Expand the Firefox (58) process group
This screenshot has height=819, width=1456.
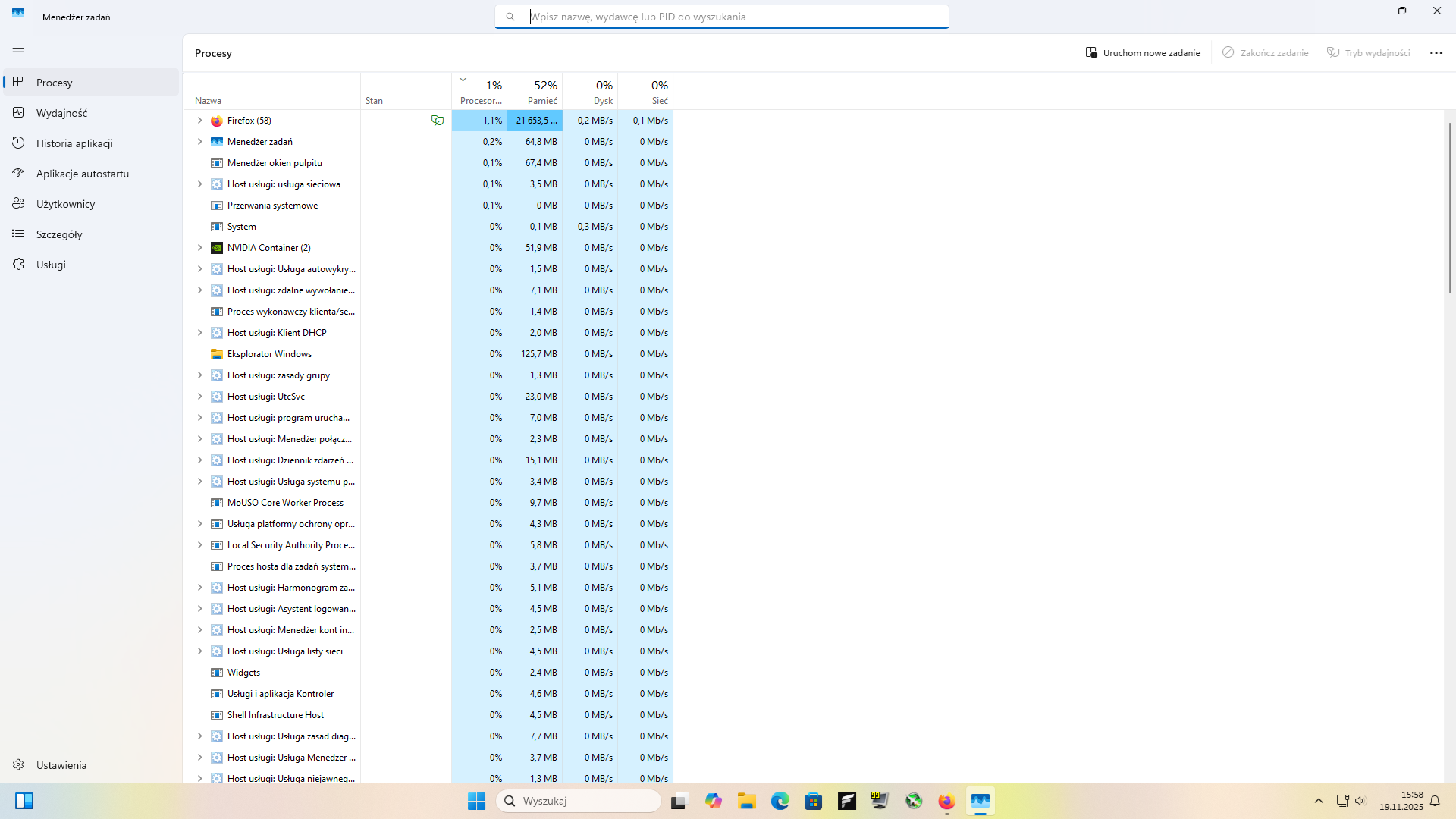pyautogui.click(x=199, y=121)
